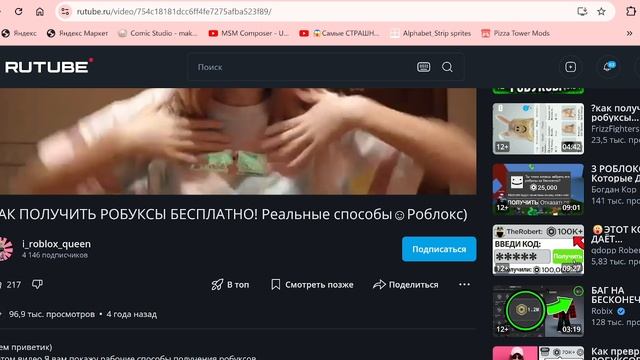
Task: Open the Alphabet Strip sprites bookmark
Action: 431,33
